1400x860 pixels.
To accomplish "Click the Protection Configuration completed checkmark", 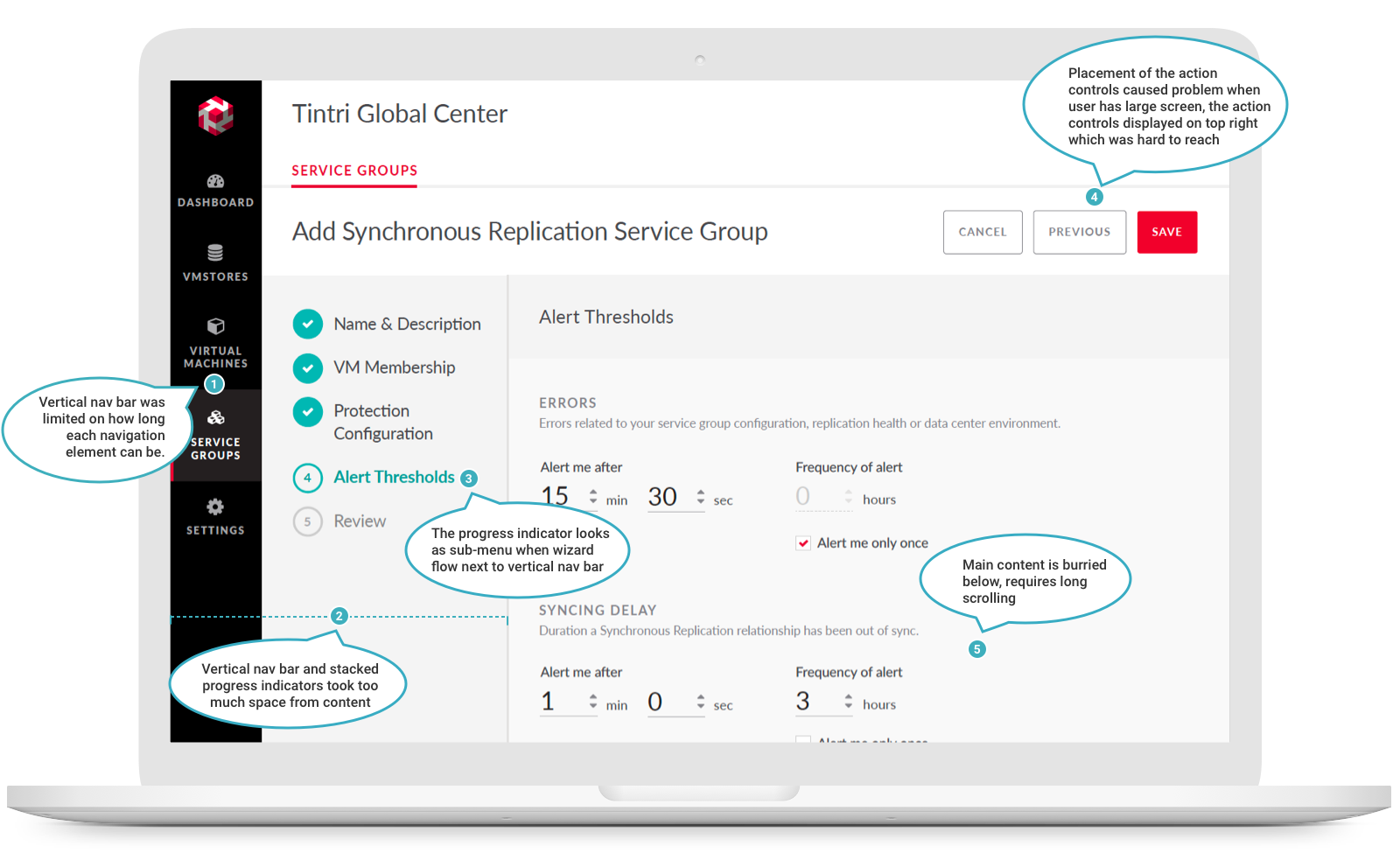I will pos(307,412).
